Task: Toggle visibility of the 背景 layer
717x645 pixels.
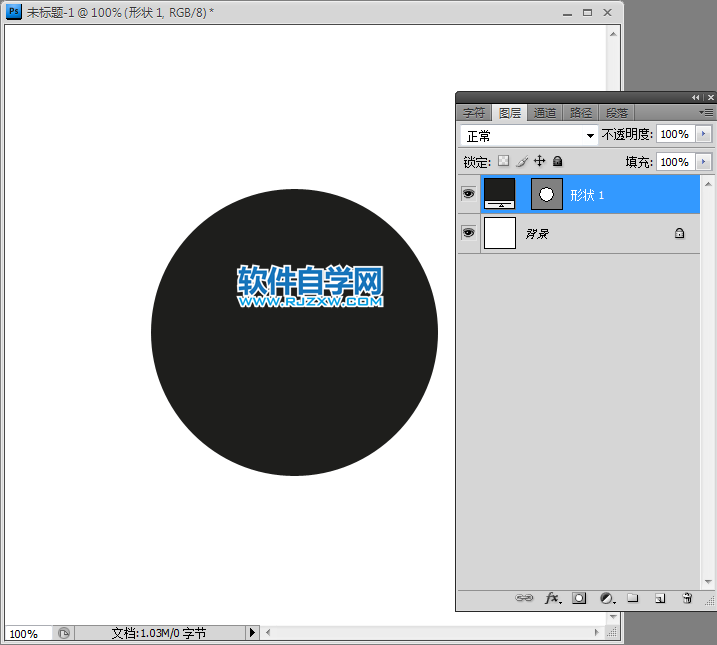Action: 468,232
